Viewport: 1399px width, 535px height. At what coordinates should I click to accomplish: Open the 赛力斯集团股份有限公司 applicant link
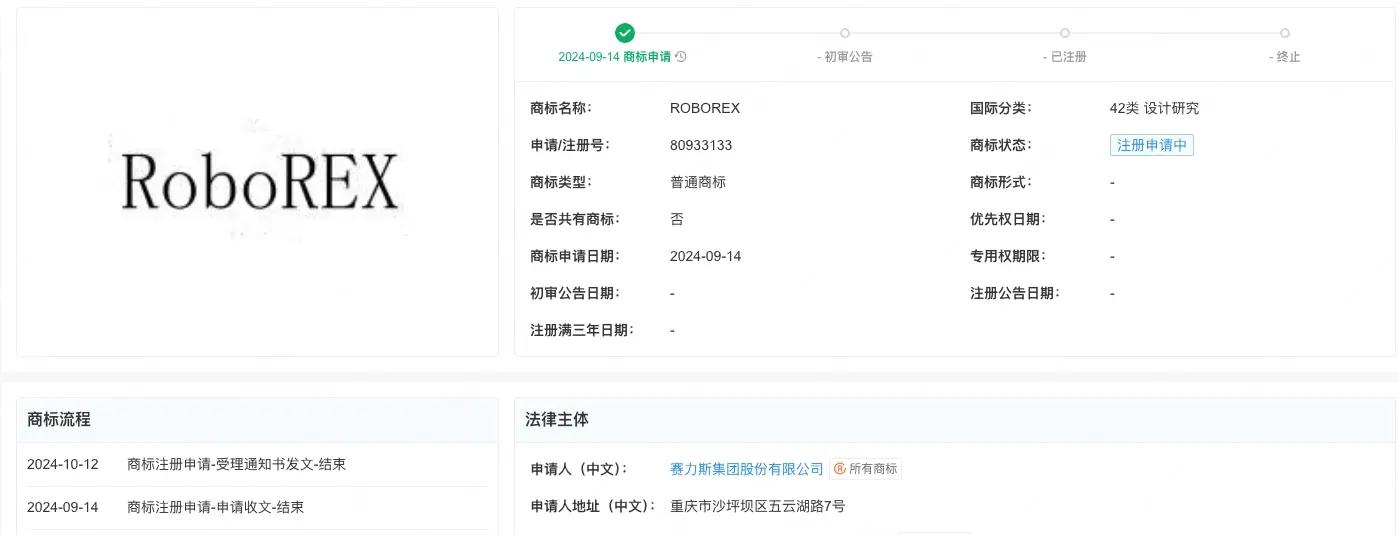click(x=747, y=469)
